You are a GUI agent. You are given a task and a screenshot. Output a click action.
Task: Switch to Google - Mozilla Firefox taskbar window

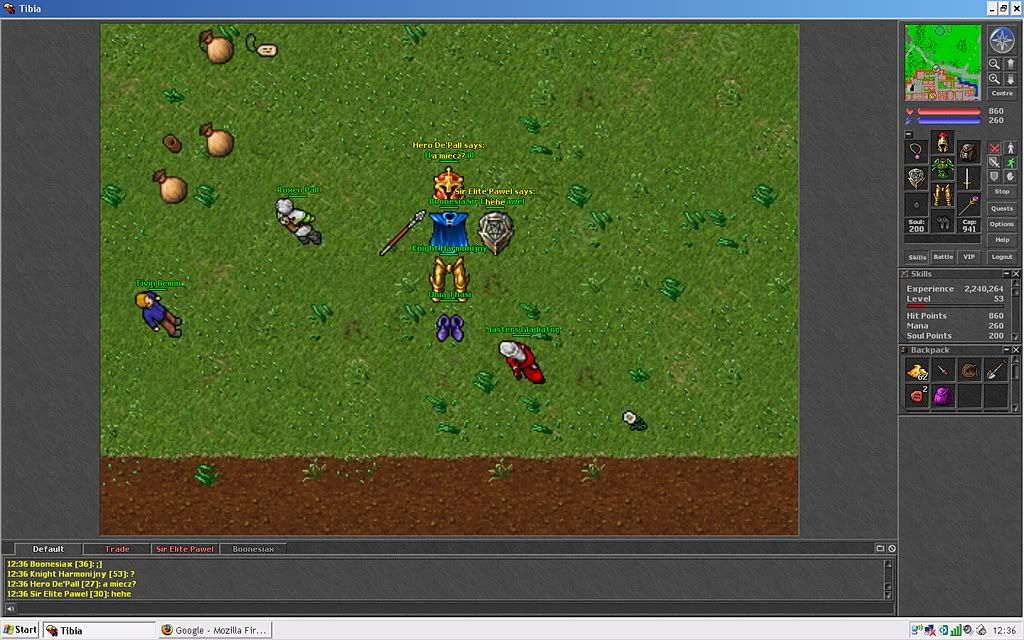point(215,630)
